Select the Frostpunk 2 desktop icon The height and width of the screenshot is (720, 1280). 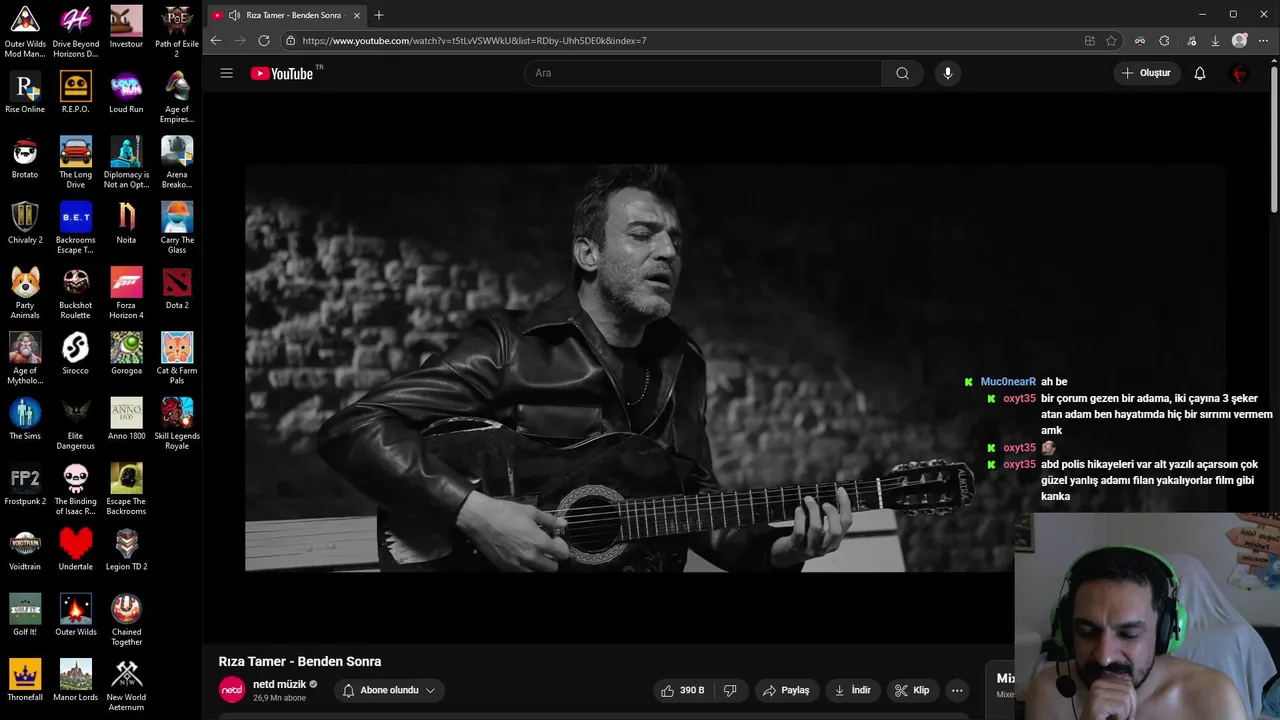click(x=25, y=485)
